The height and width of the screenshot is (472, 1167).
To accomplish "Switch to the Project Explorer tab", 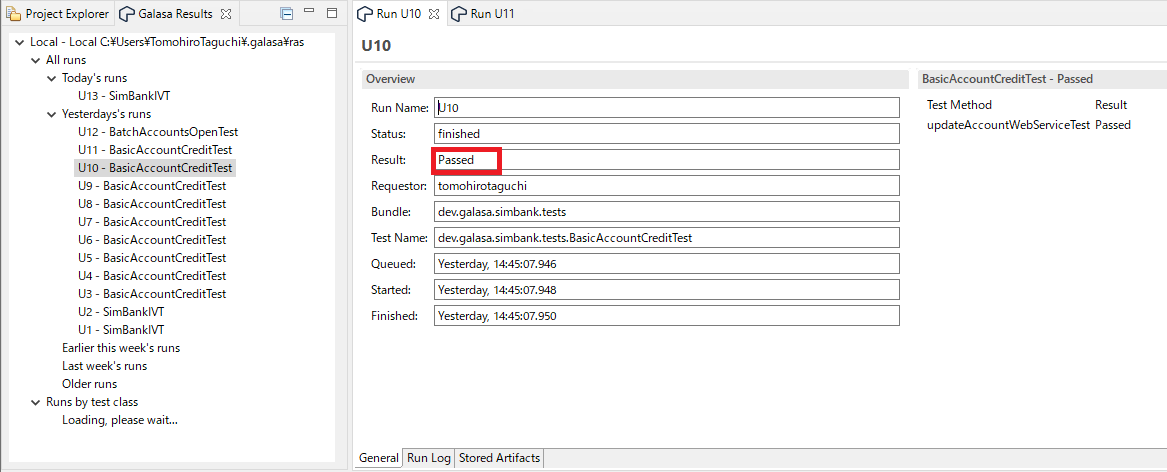I will (x=58, y=13).
